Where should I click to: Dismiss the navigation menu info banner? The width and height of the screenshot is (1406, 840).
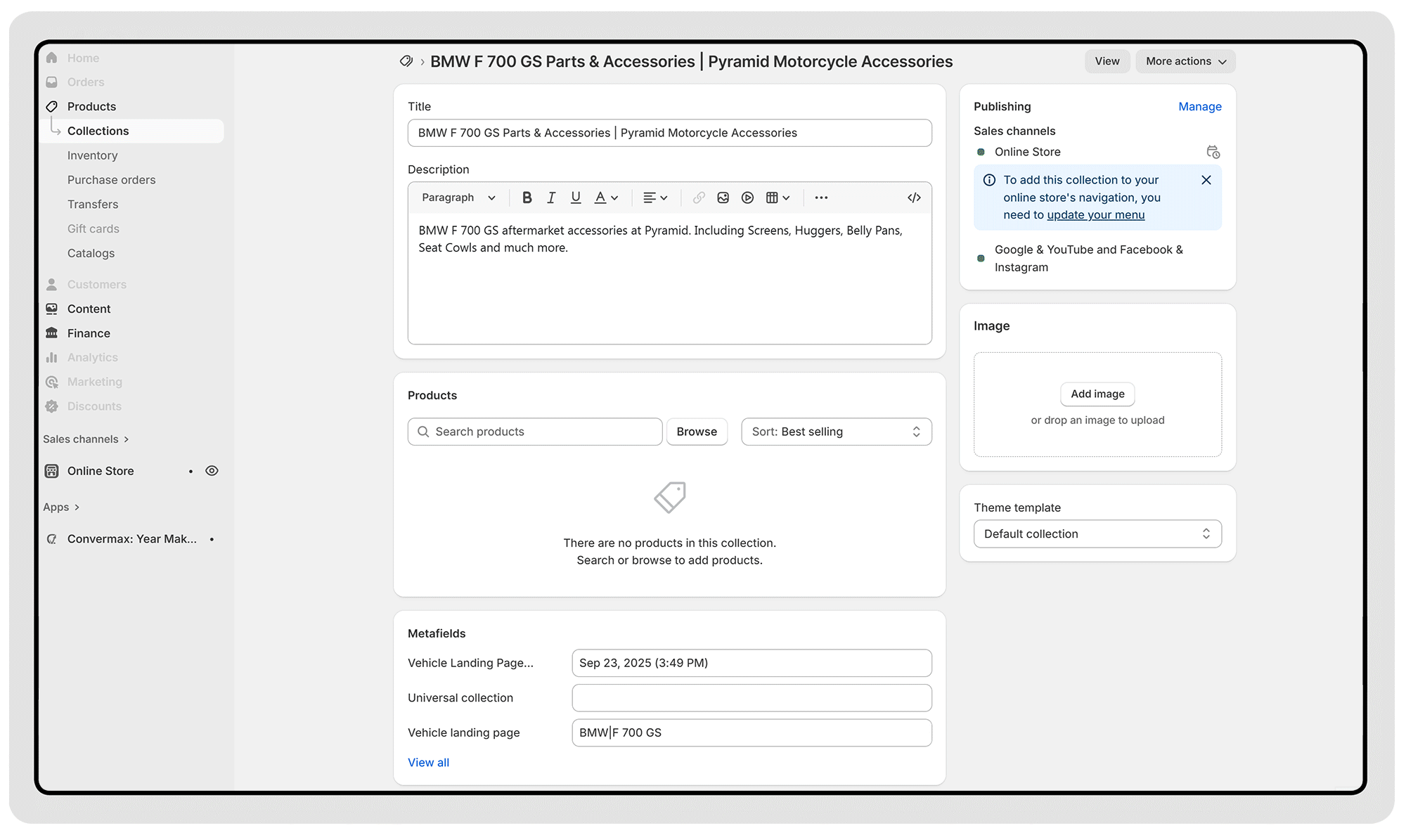click(x=1206, y=180)
